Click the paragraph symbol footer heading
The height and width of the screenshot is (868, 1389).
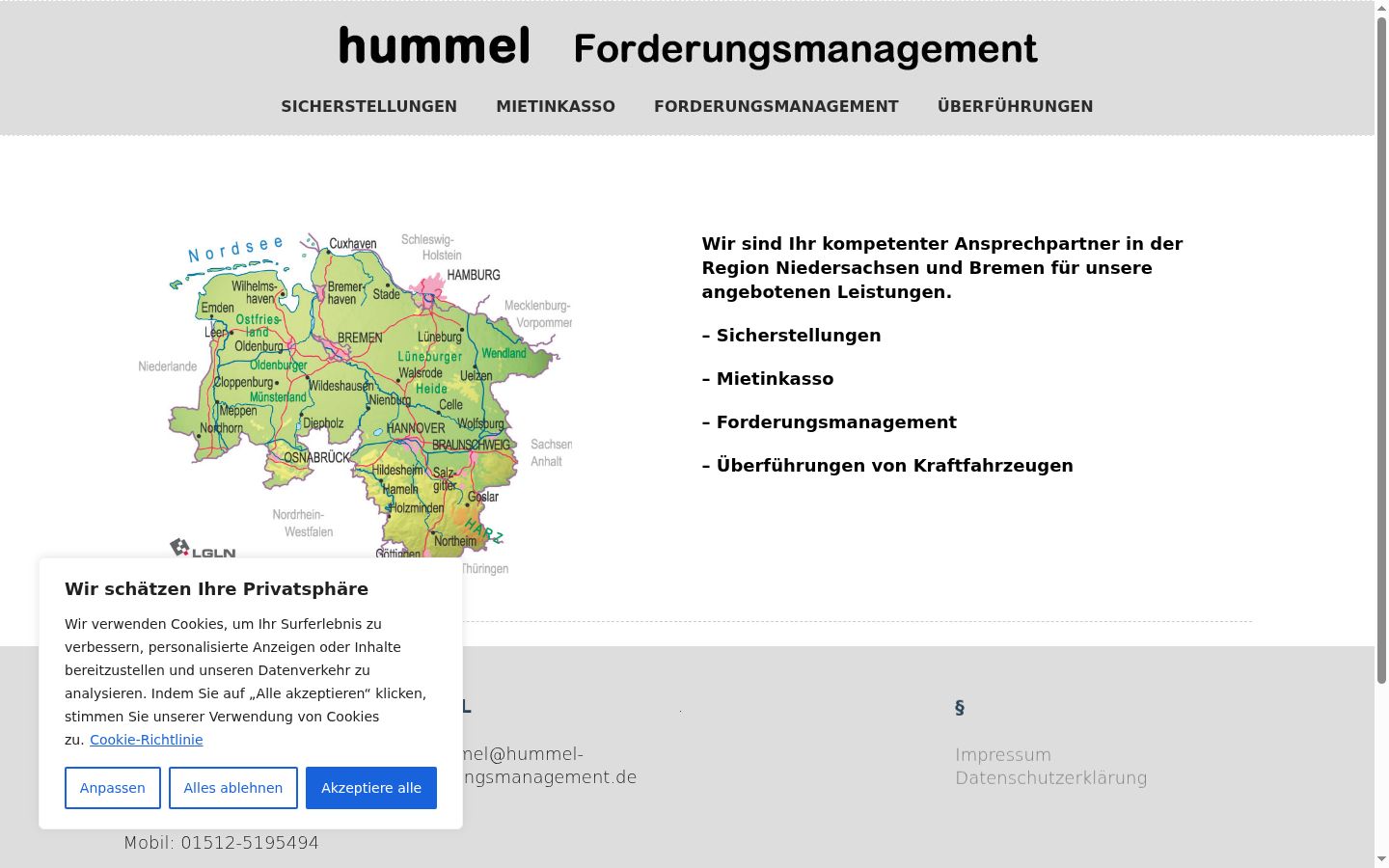point(960,707)
